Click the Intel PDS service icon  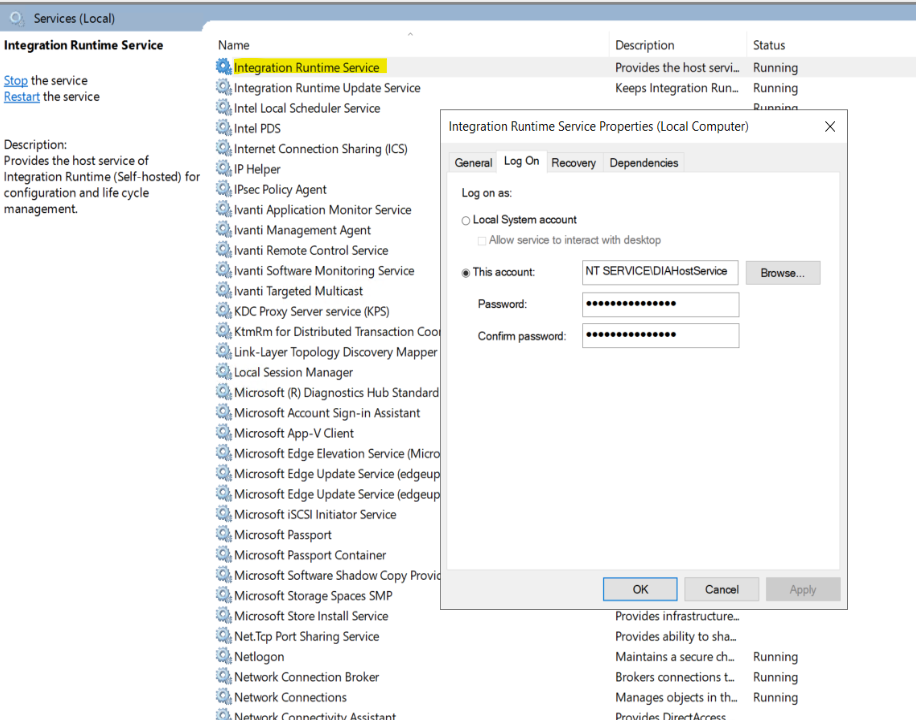(x=224, y=127)
